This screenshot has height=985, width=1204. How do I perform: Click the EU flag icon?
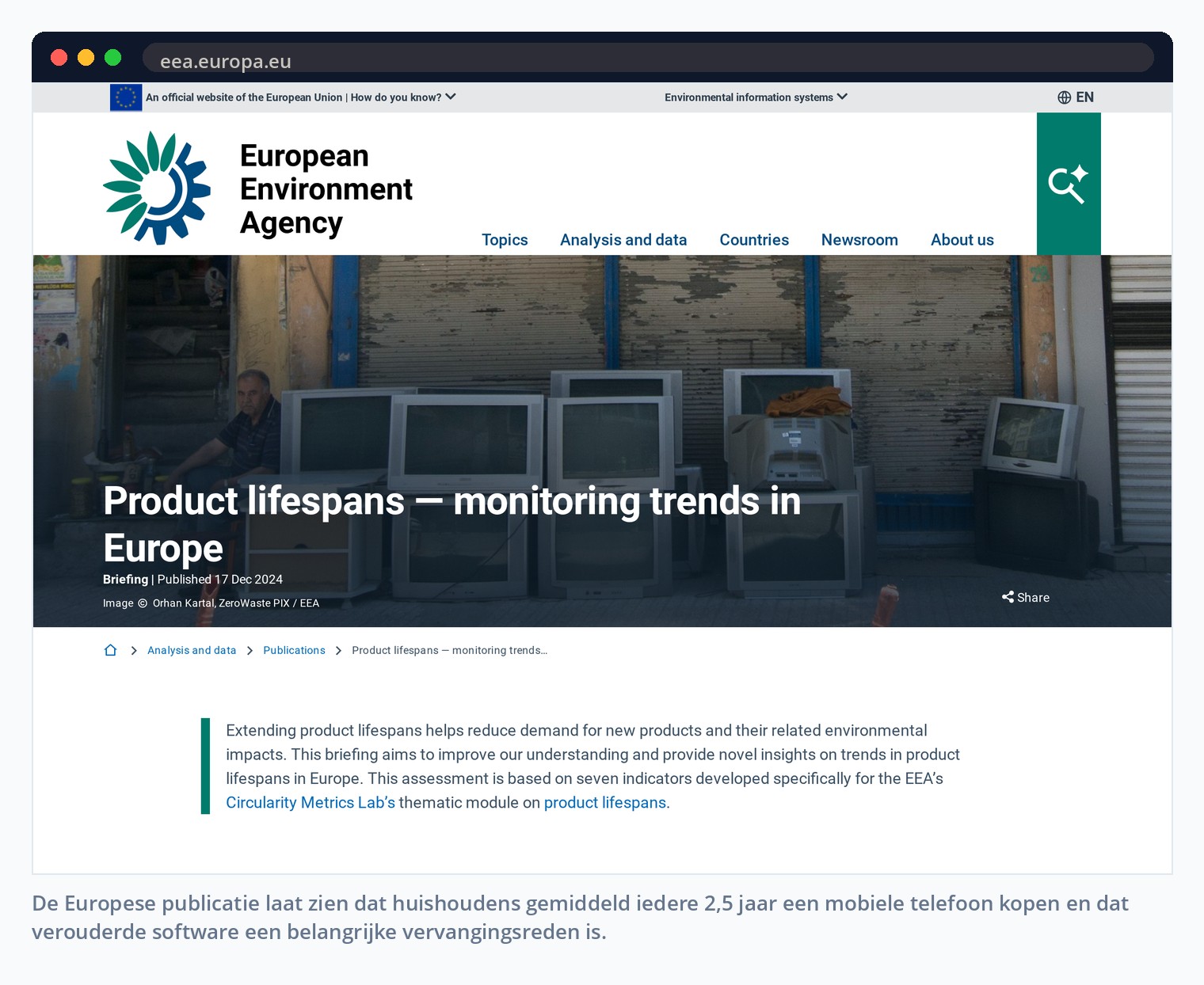pyautogui.click(x=126, y=97)
